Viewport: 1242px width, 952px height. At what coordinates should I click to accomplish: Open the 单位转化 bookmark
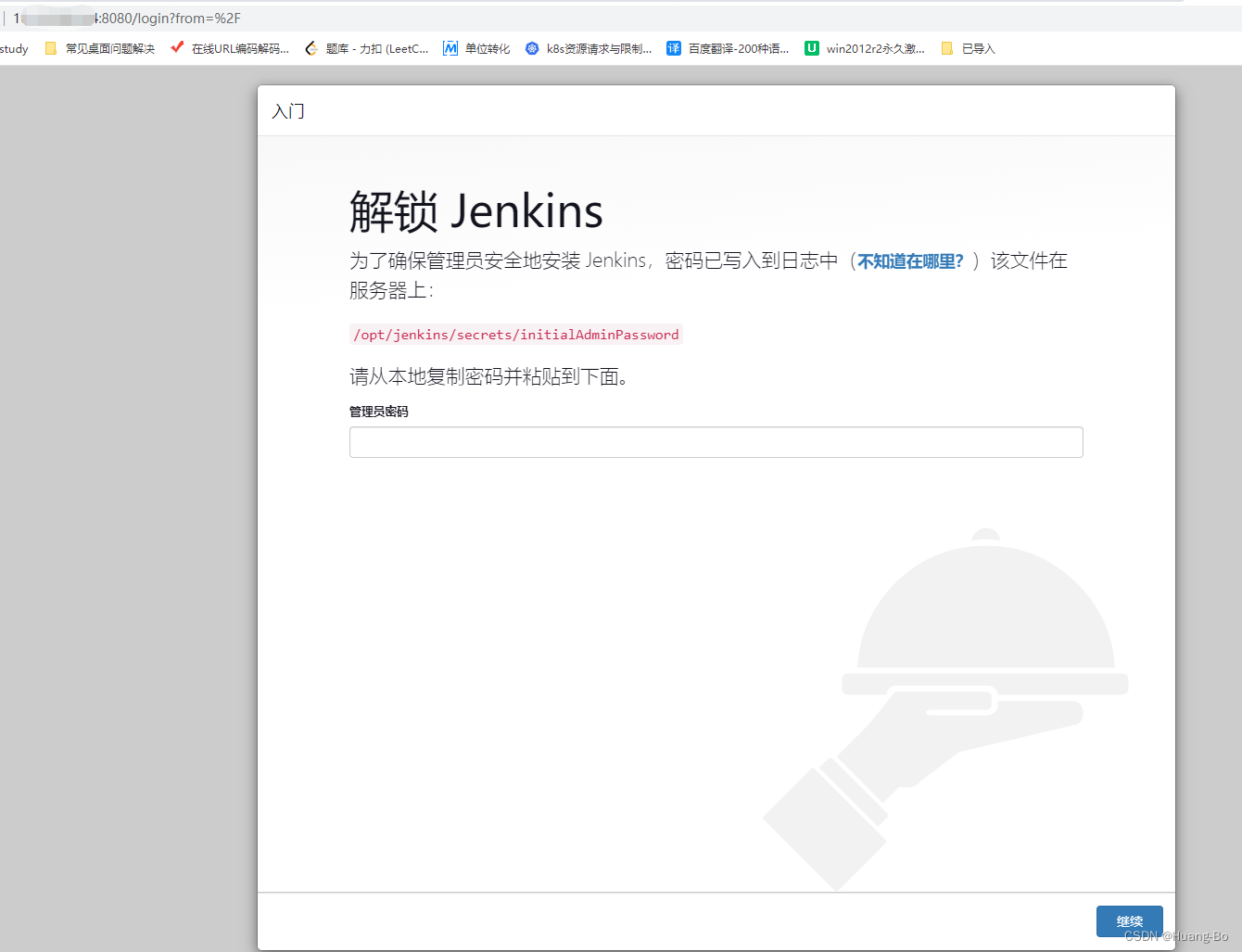point(476,48)
